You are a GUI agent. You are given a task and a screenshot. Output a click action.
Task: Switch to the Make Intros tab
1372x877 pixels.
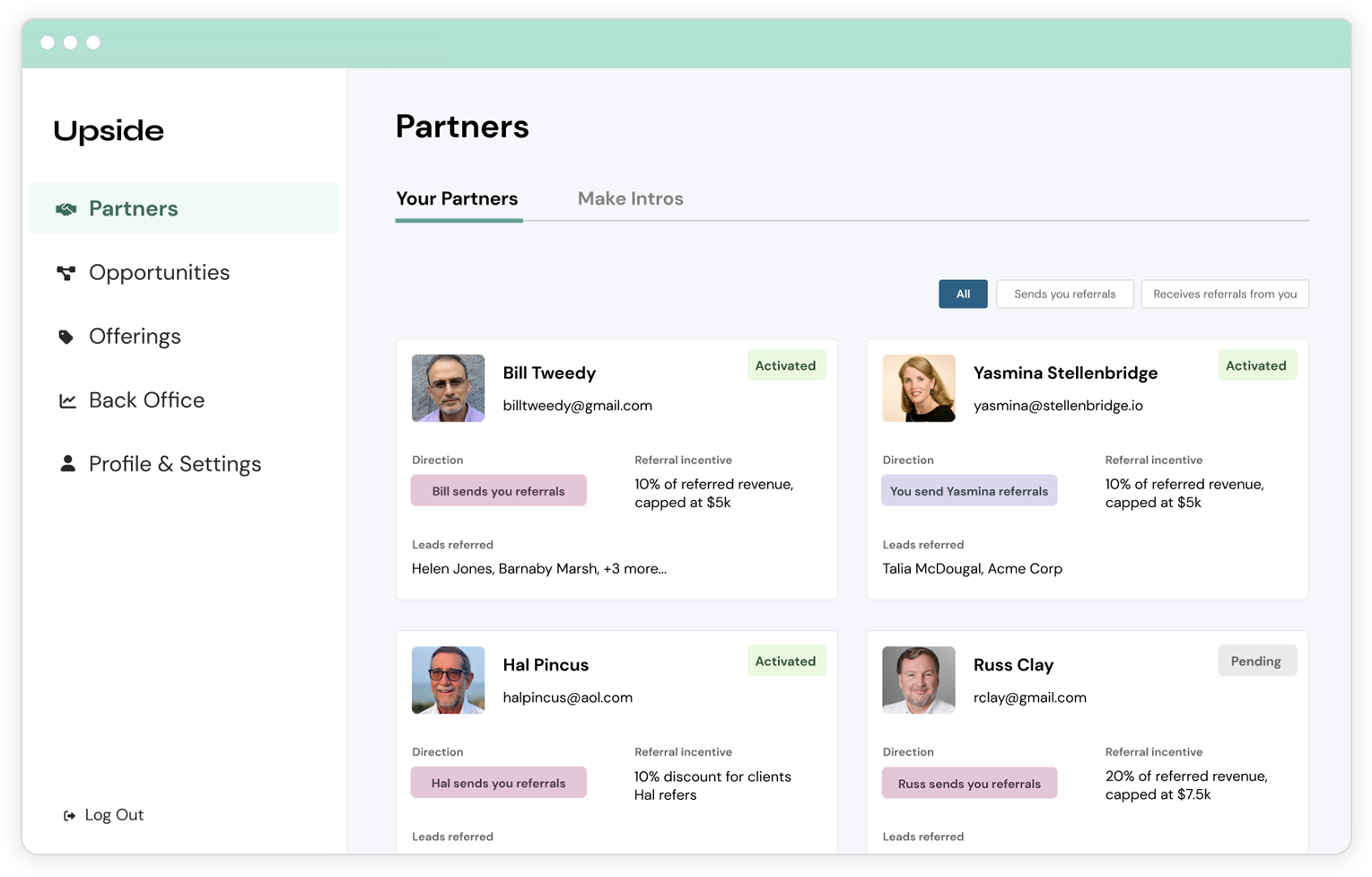[x=630, y=198]
